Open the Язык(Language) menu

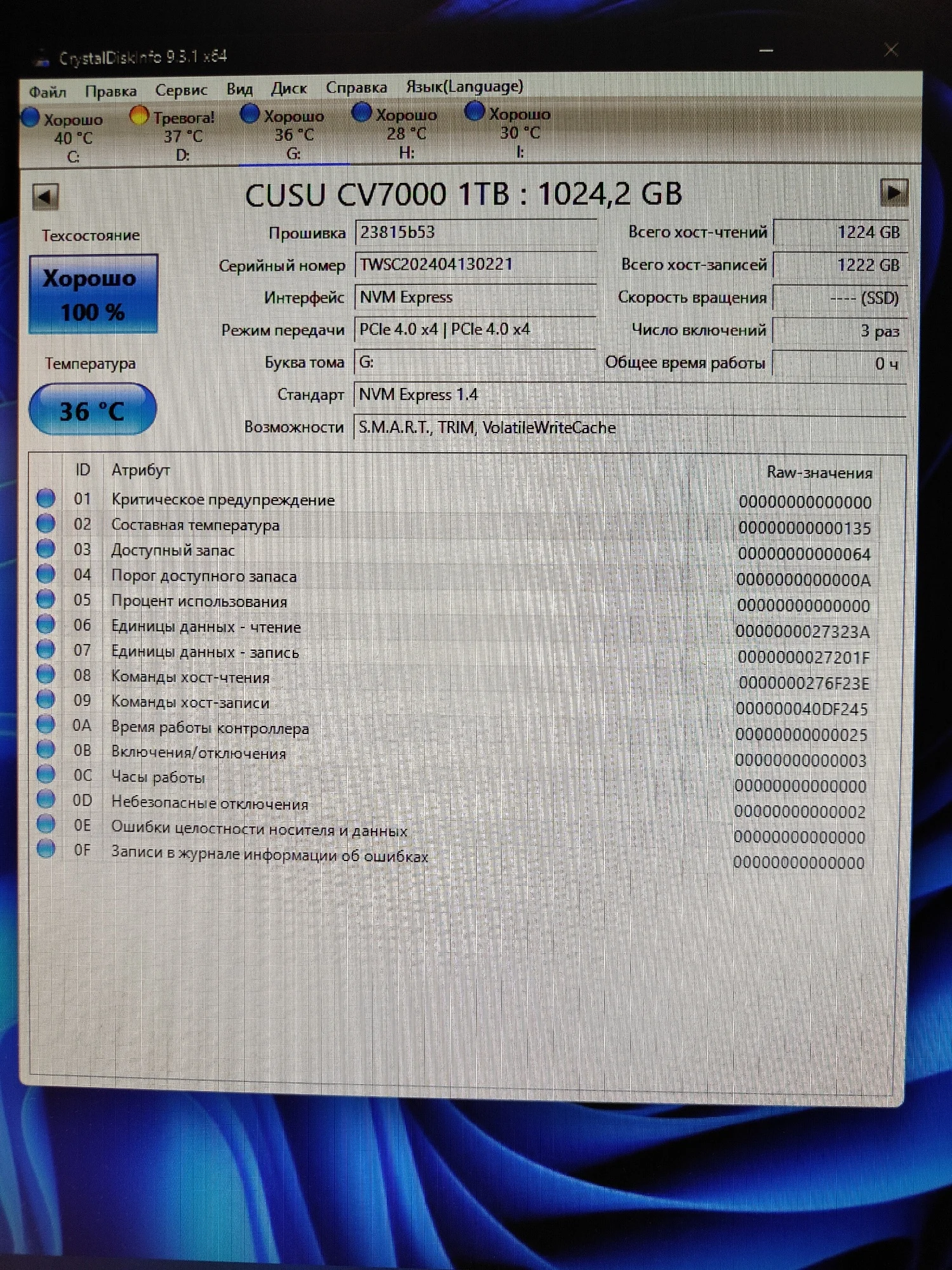464,86
